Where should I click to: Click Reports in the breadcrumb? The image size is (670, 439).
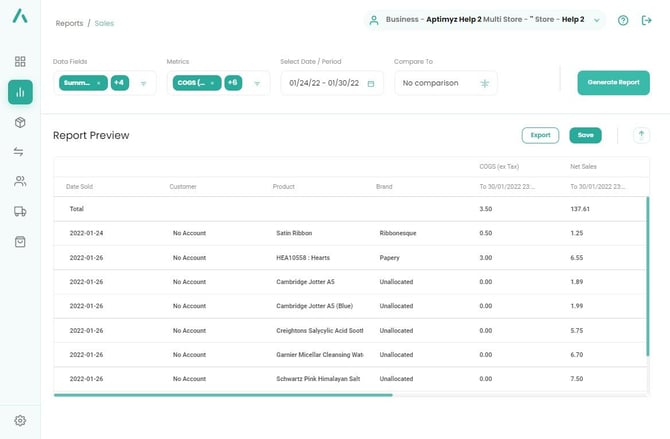(x=68, y=23)
